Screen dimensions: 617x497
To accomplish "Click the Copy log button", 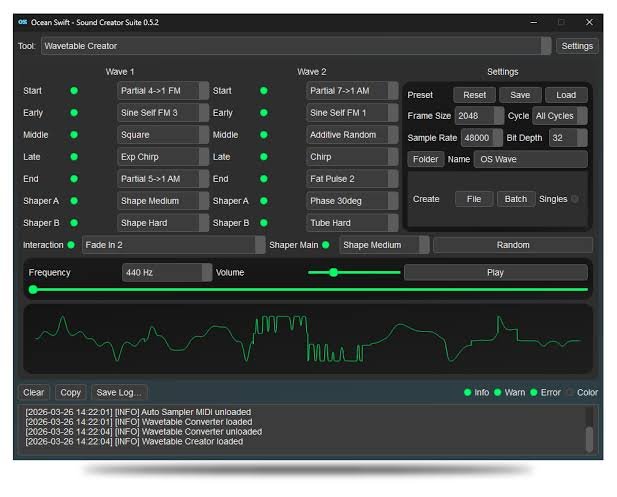I will 70,392.
